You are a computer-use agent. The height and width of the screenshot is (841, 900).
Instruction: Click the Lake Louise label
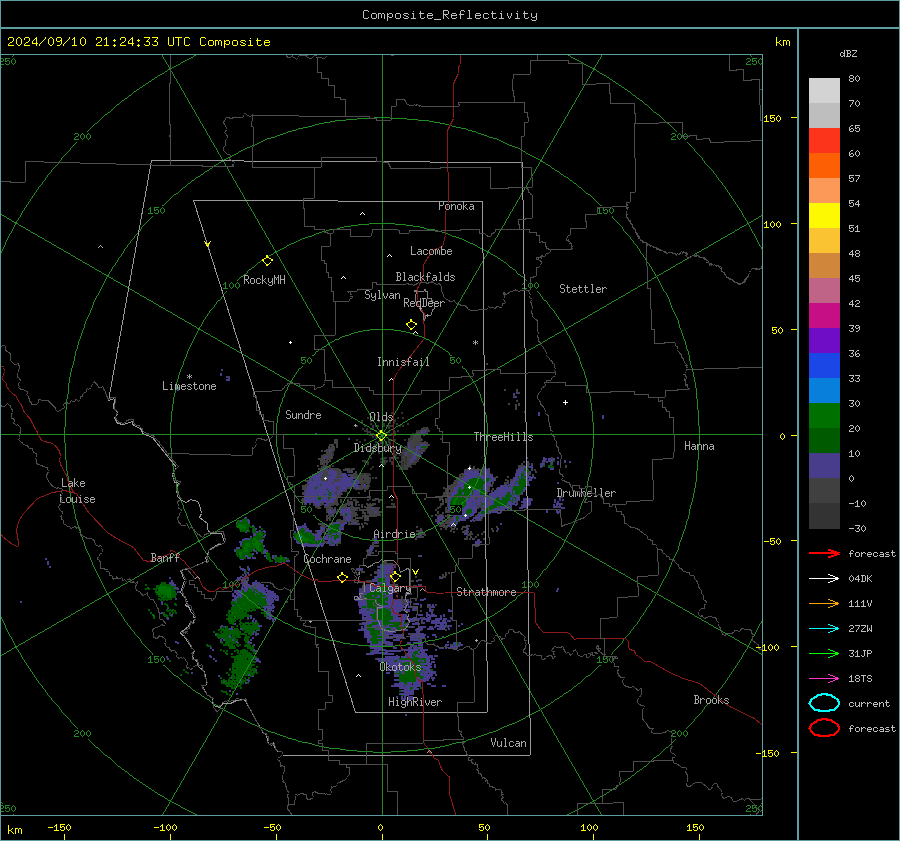(78, 491)
